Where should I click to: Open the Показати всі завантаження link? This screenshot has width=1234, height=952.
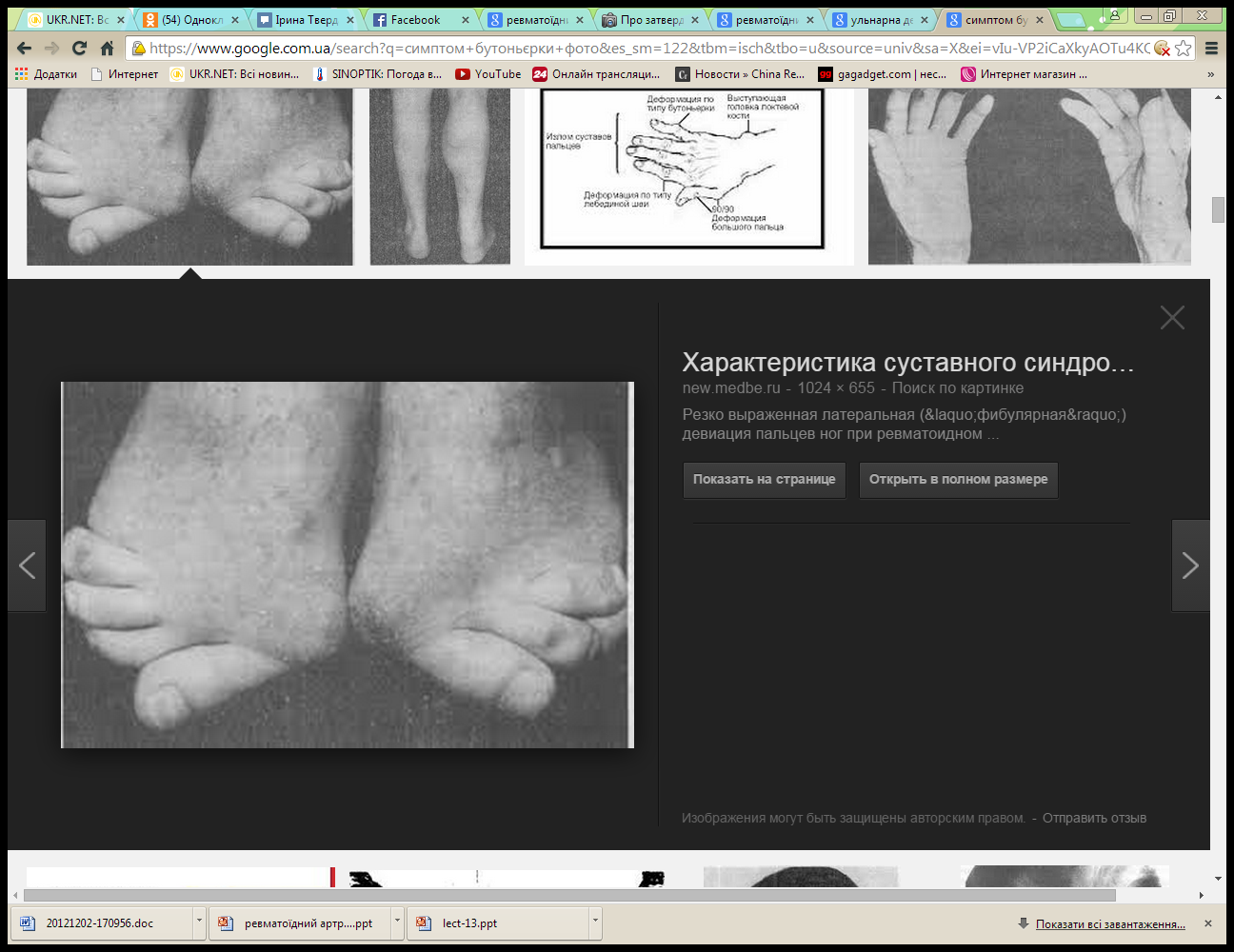point(1110,923)
